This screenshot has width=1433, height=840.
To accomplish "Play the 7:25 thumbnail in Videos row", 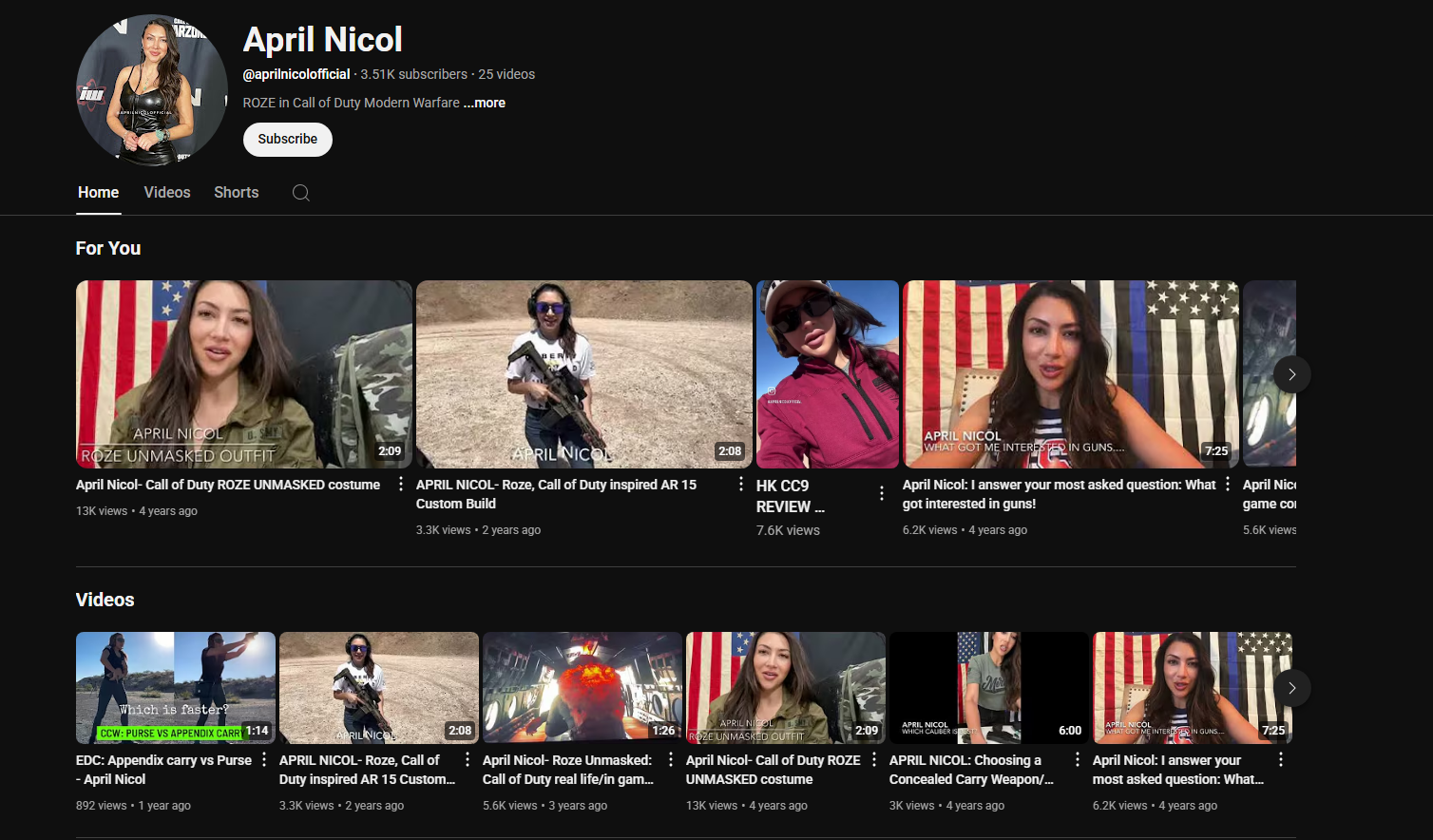I will tap(1193, 688).
